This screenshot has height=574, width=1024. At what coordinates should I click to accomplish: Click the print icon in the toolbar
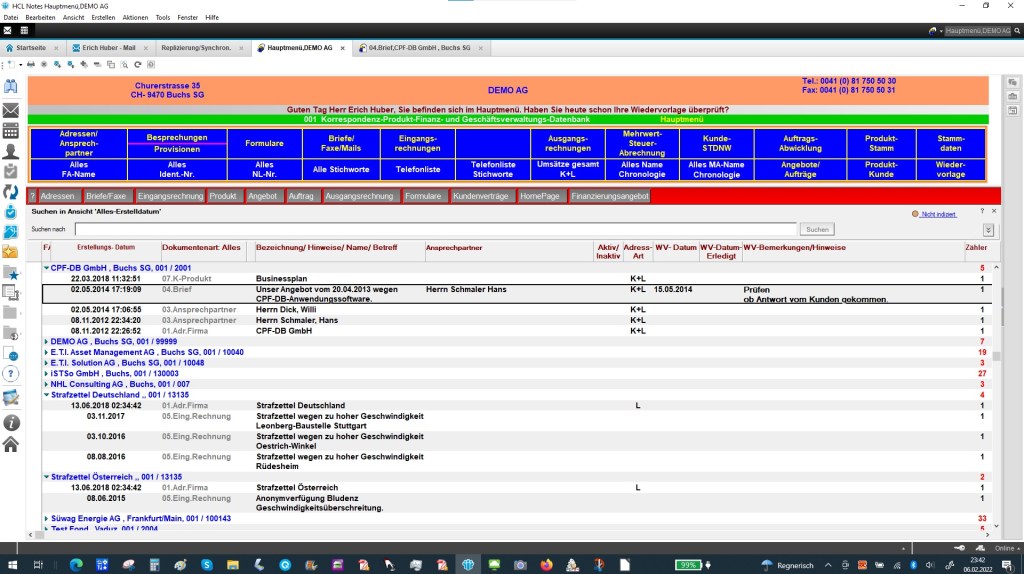[31, 64]
